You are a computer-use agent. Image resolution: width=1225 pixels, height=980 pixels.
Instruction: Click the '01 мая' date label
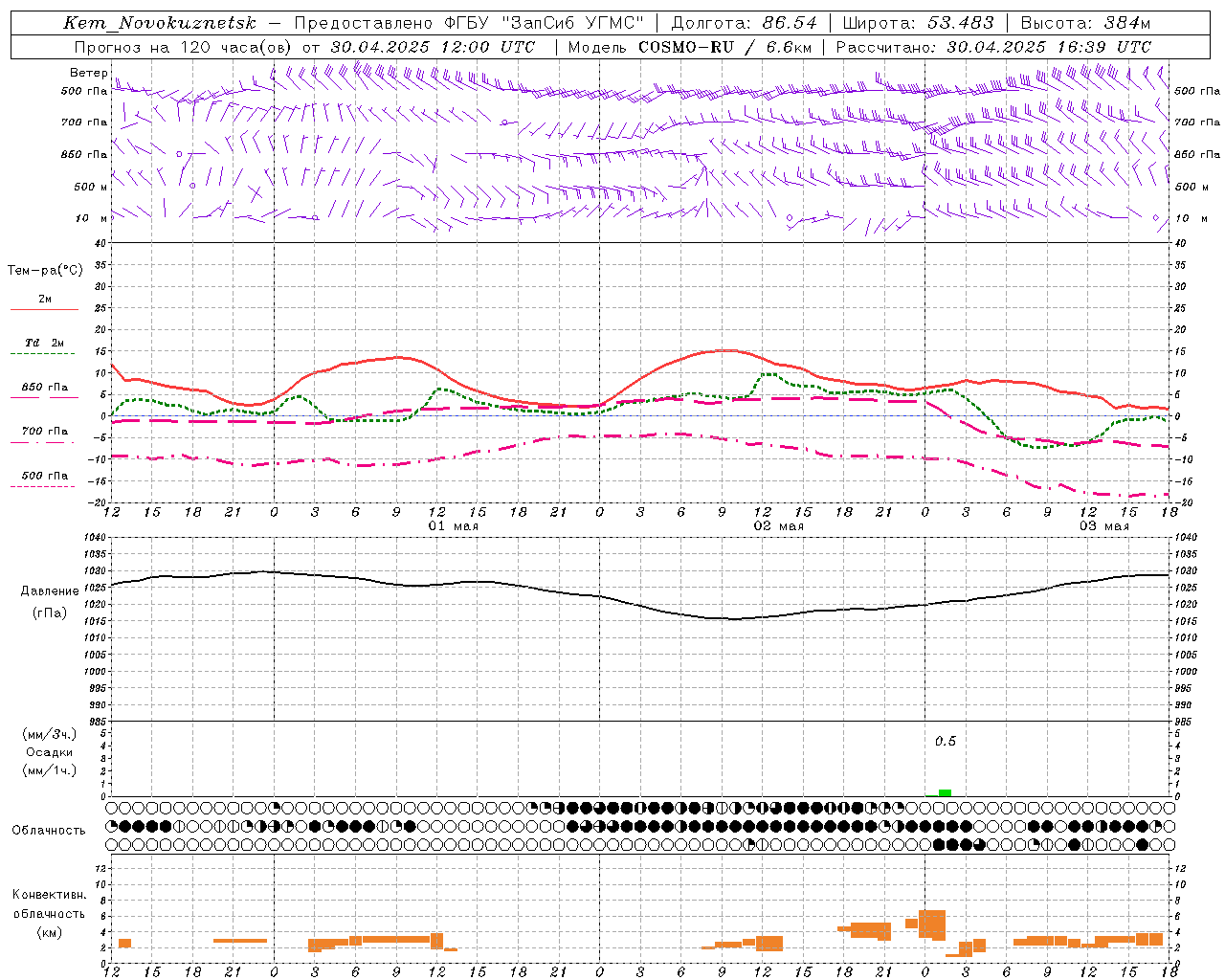pos(454,526)
